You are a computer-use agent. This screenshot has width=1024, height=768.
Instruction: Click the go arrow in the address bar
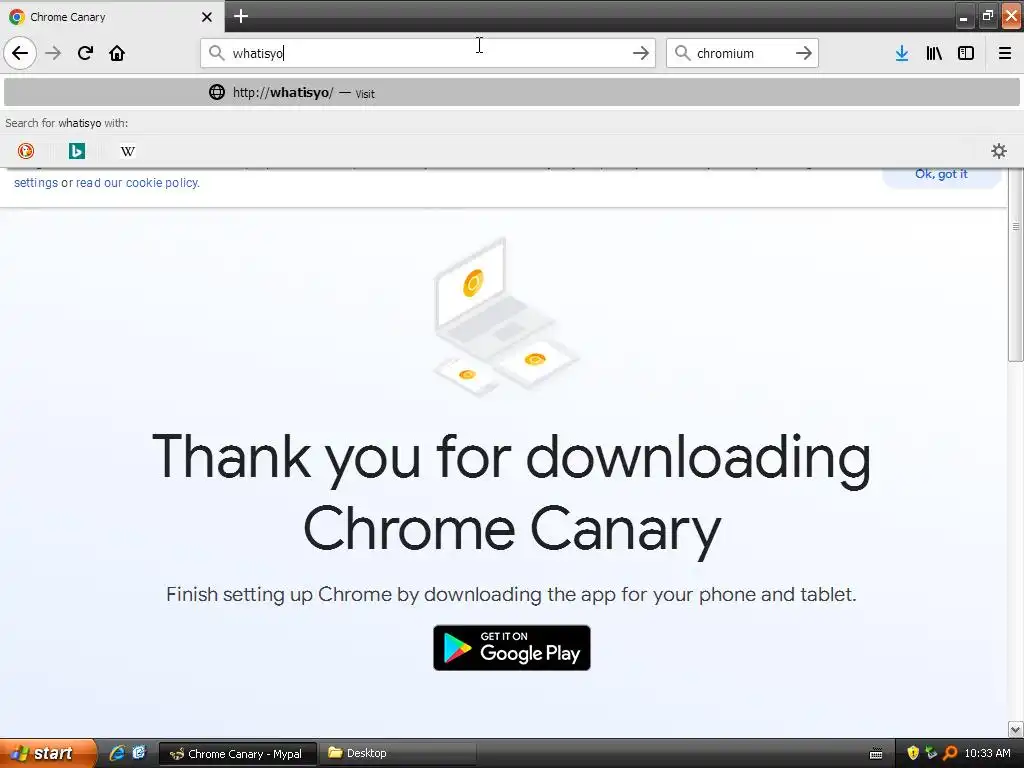tap(641, 53)
